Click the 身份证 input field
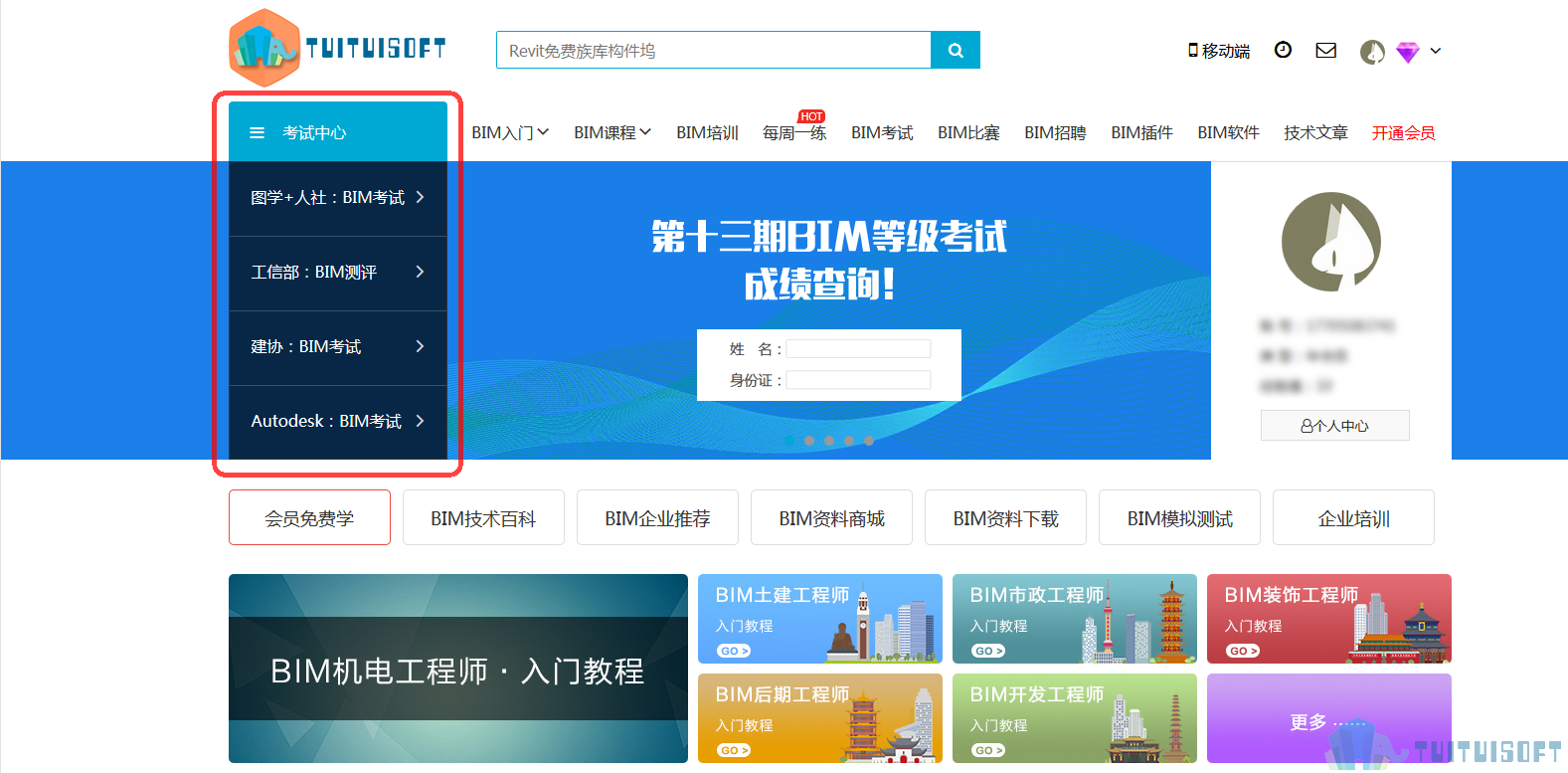Image resolution: width=1568 pixels, height=773 pixels. tap(858, 380)
